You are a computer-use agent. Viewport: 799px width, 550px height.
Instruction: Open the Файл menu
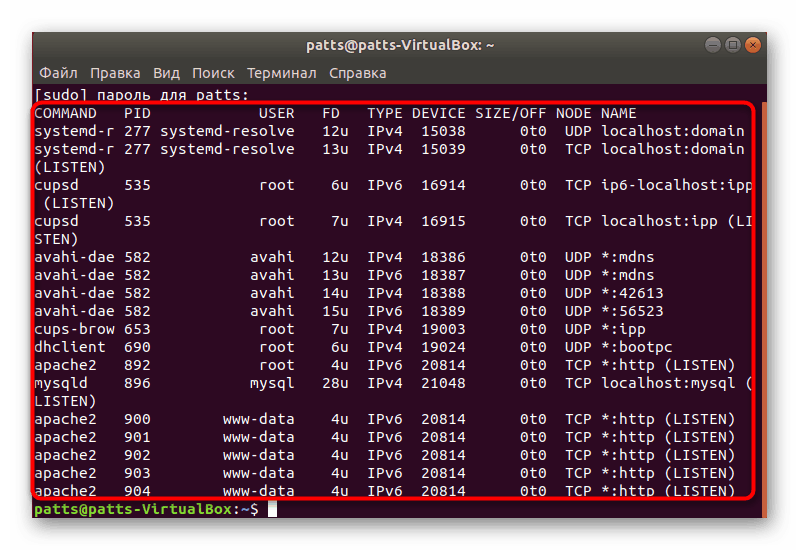(59, 73)
